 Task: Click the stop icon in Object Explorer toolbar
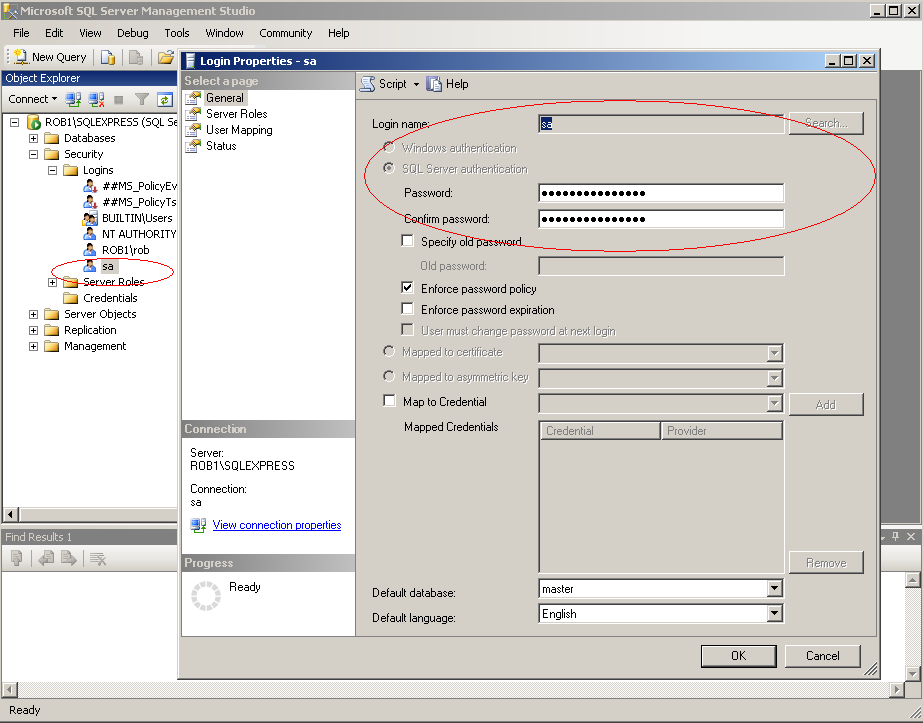(x=118, y=100)
